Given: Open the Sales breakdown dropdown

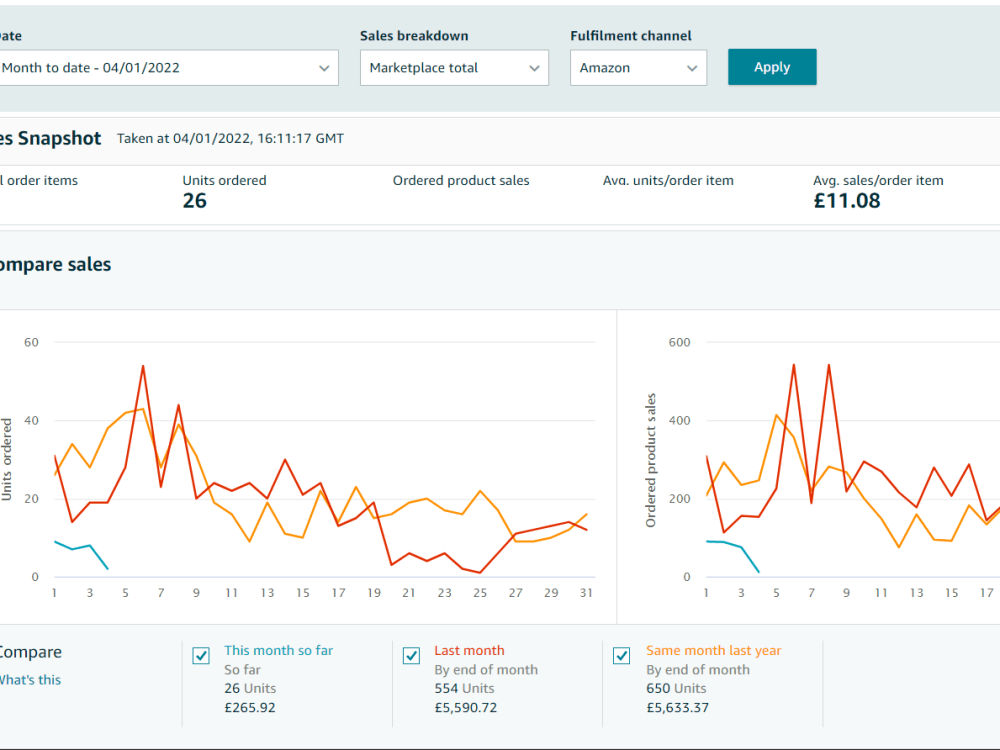Looking at the screenshot, I should (454, 68).
